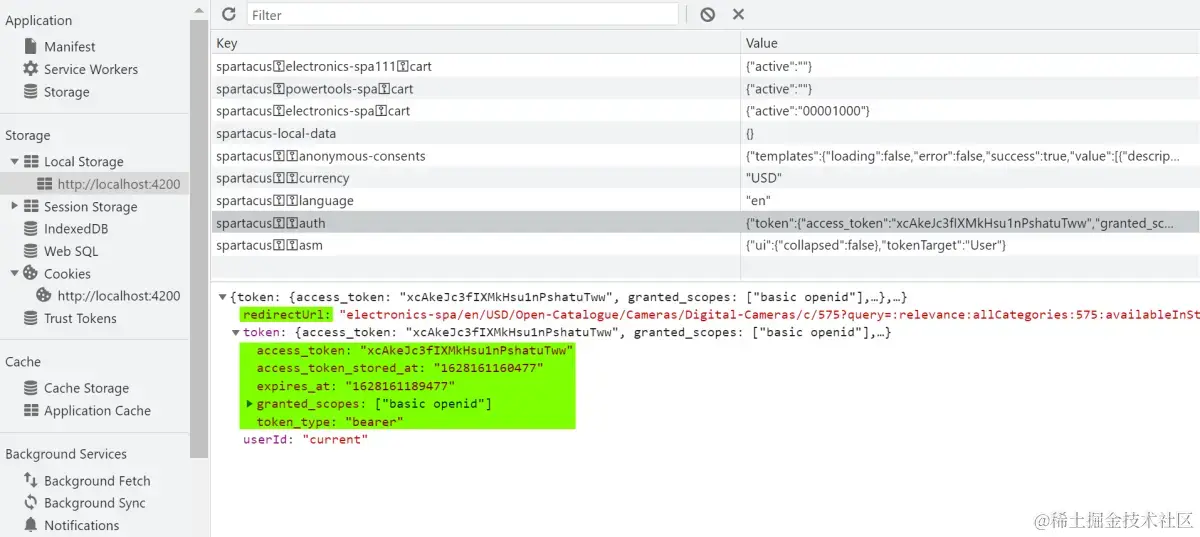Select the spartacus-local-data row

pos(705,133)
